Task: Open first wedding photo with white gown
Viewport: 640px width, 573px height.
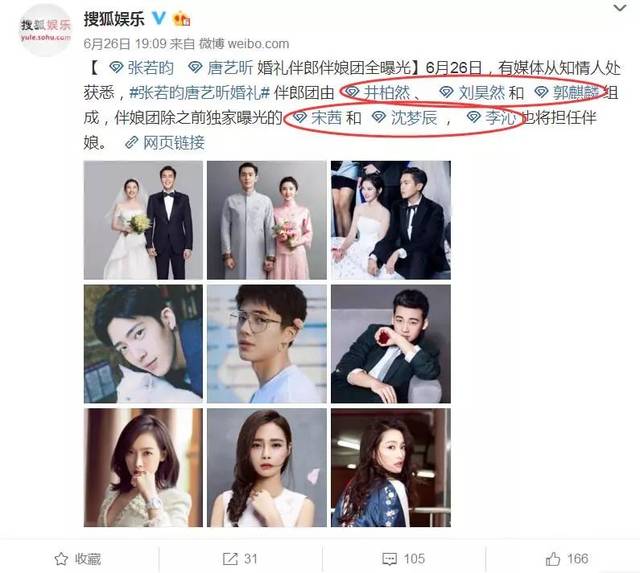Action: point(143,220)
